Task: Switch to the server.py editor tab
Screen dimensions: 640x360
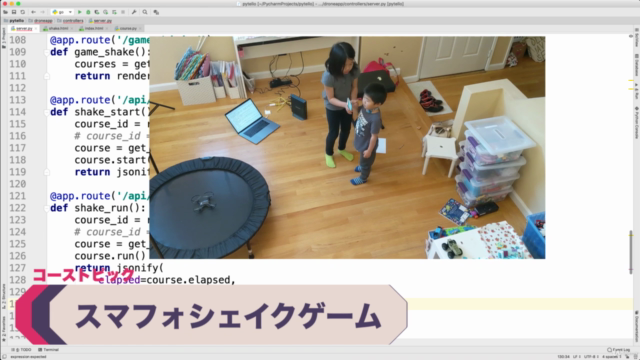Action: [x=24, y=29]
